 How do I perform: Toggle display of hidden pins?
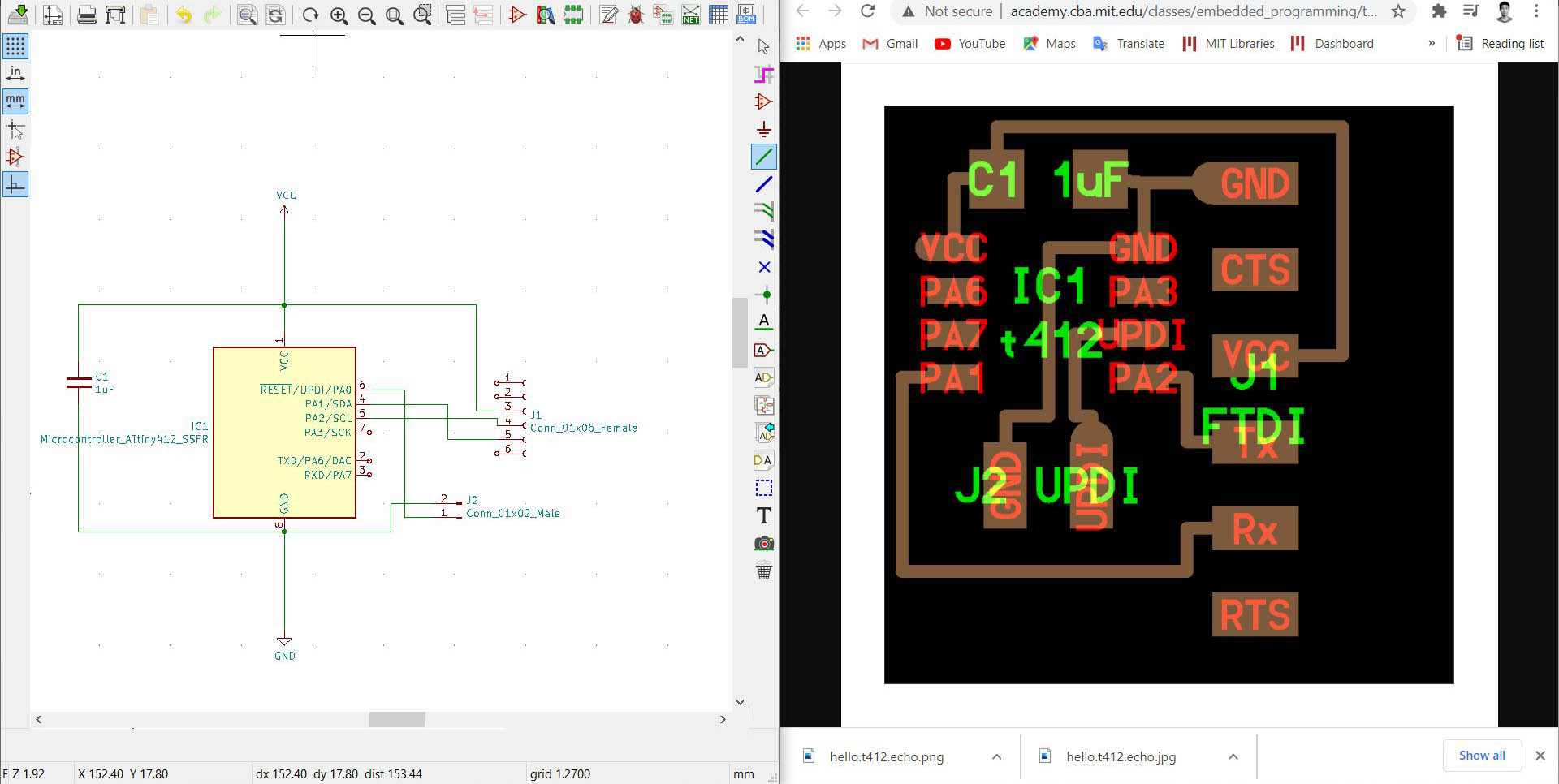pyautogui.click(x=15, y=157)
